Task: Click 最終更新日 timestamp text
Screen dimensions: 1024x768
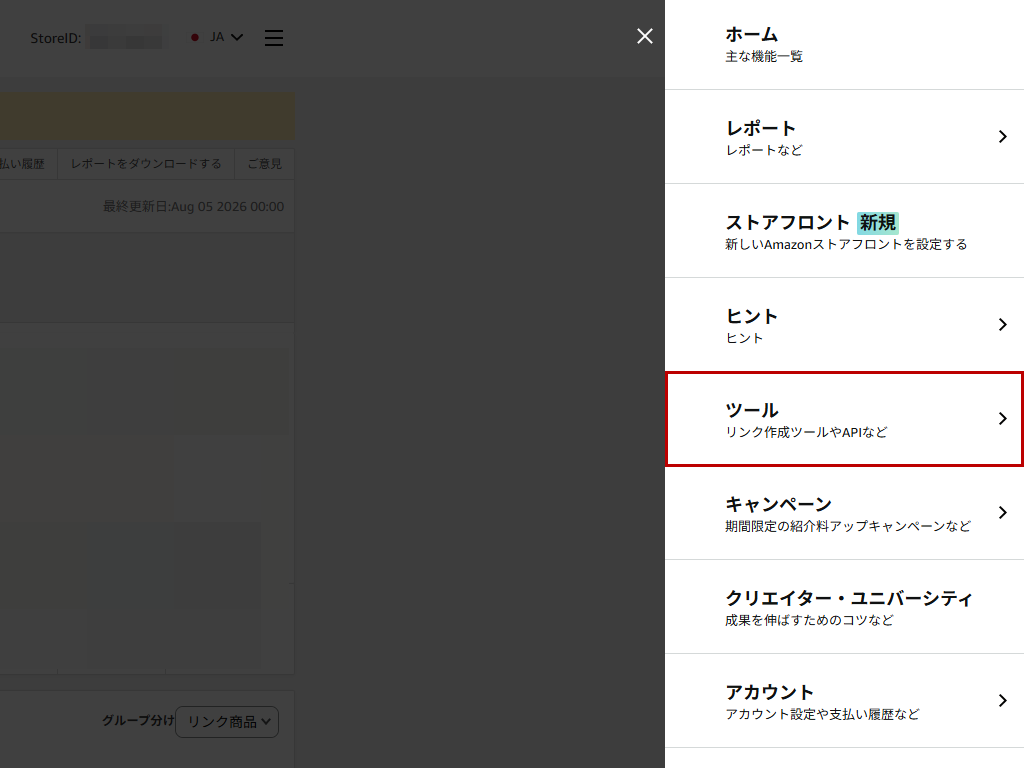Action: click(193, 207)
